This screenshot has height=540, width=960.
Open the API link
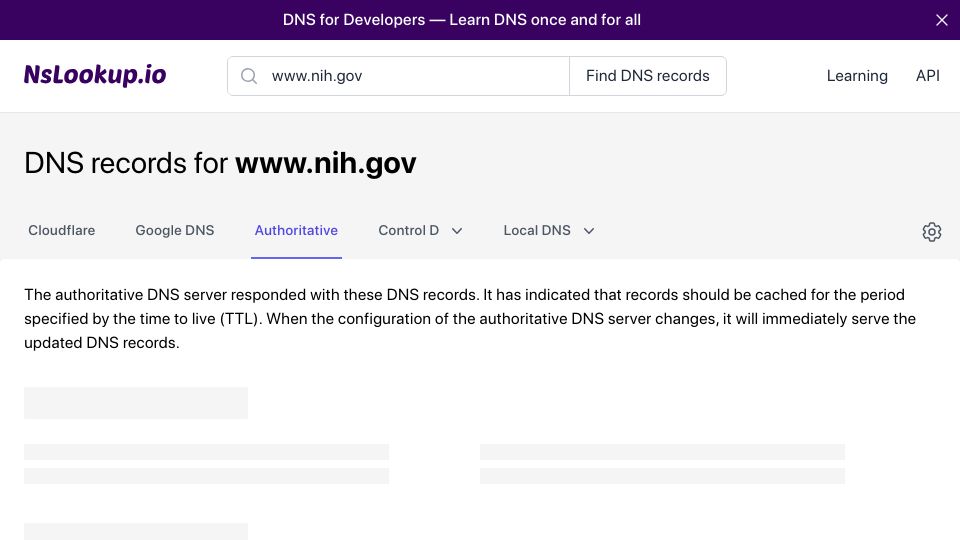928,76
